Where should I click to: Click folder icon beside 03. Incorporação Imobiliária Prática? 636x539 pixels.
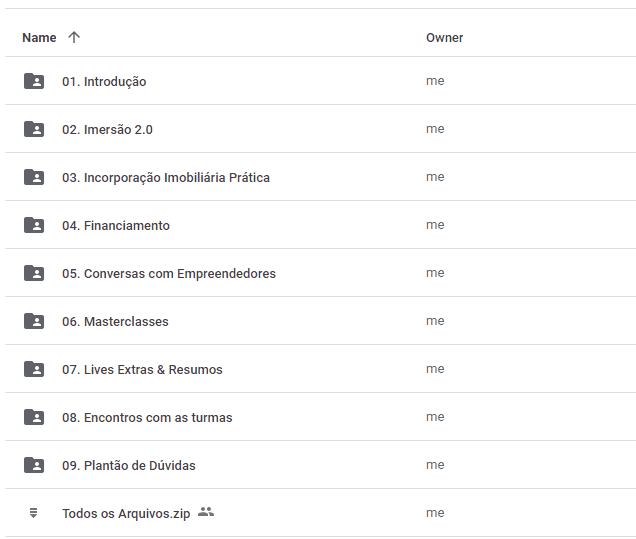(x=34, y=177)
